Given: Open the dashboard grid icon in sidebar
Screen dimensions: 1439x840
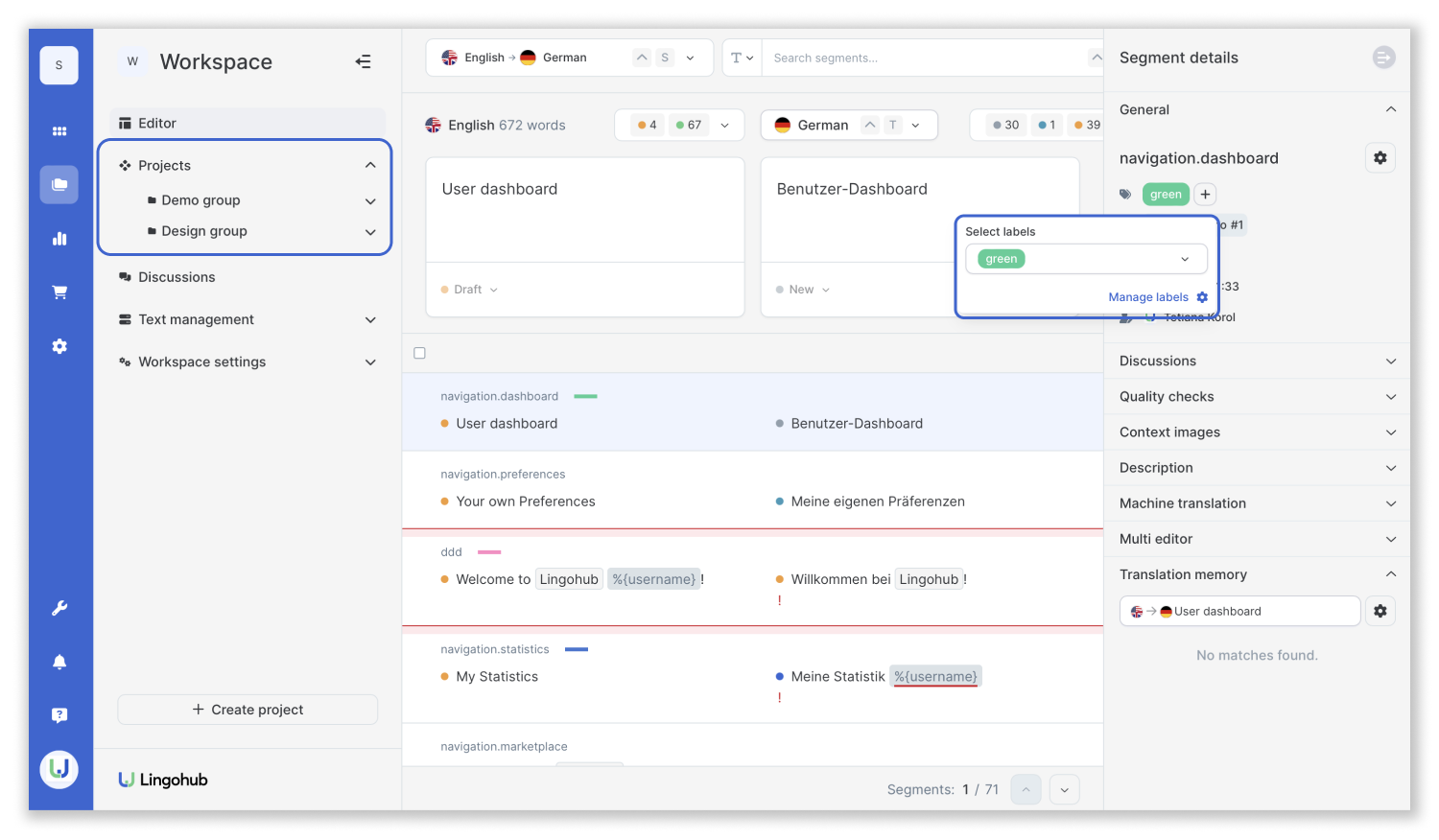Looking at the screenshot, I should pos(59,131).
